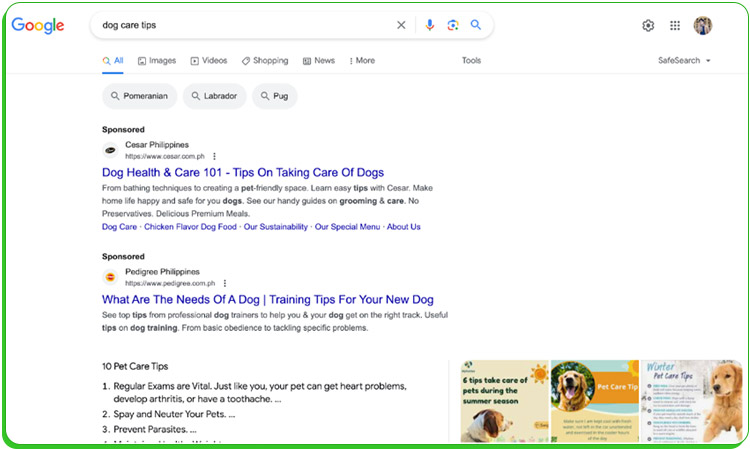Switch to Videos tab
This screenshot has height=449, width=750.
coord(209,61)
